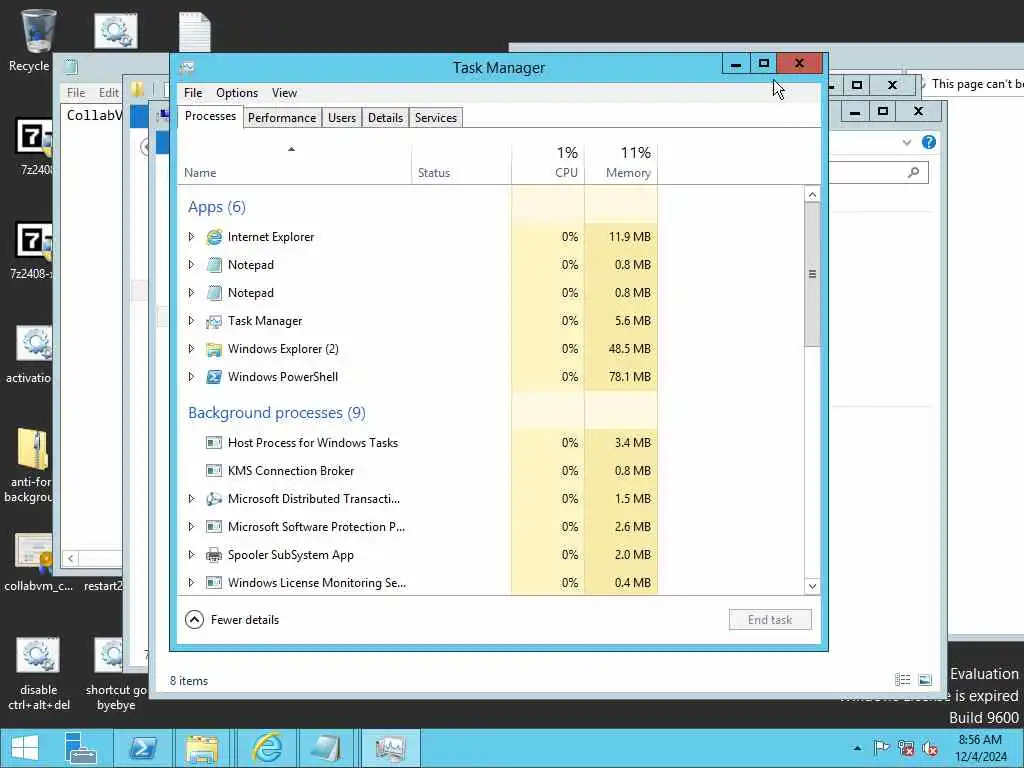Switch to Notepad from the taskbar
The width and height of the screenshot is (1024, 768).
coord(328,748)
